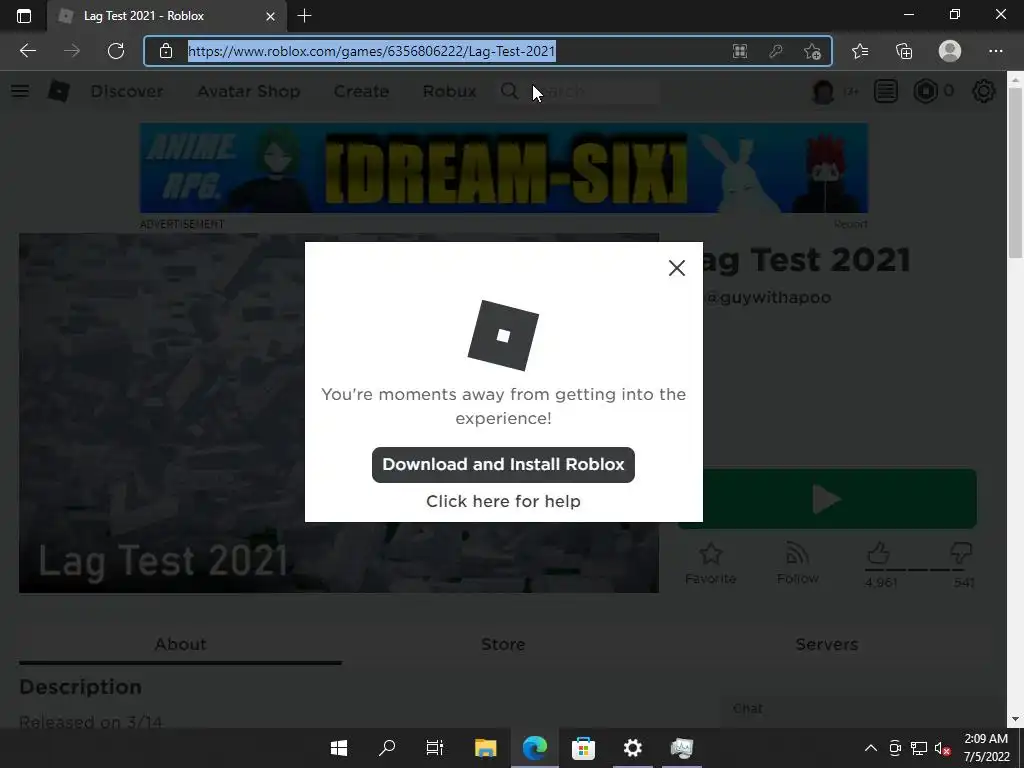Viewport: 1024px width, 768px height.
Task: Open File Explorer from taskbar
Action: point(485,748)
